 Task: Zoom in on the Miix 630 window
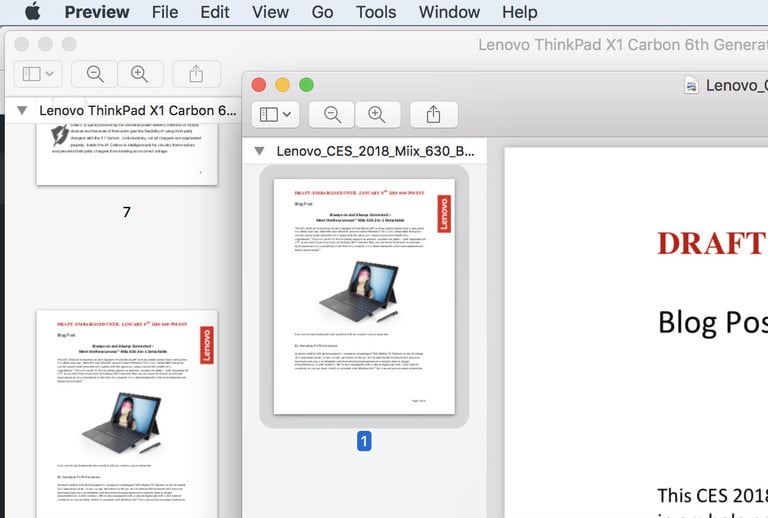pyautogui.click(x=377, y=115)
